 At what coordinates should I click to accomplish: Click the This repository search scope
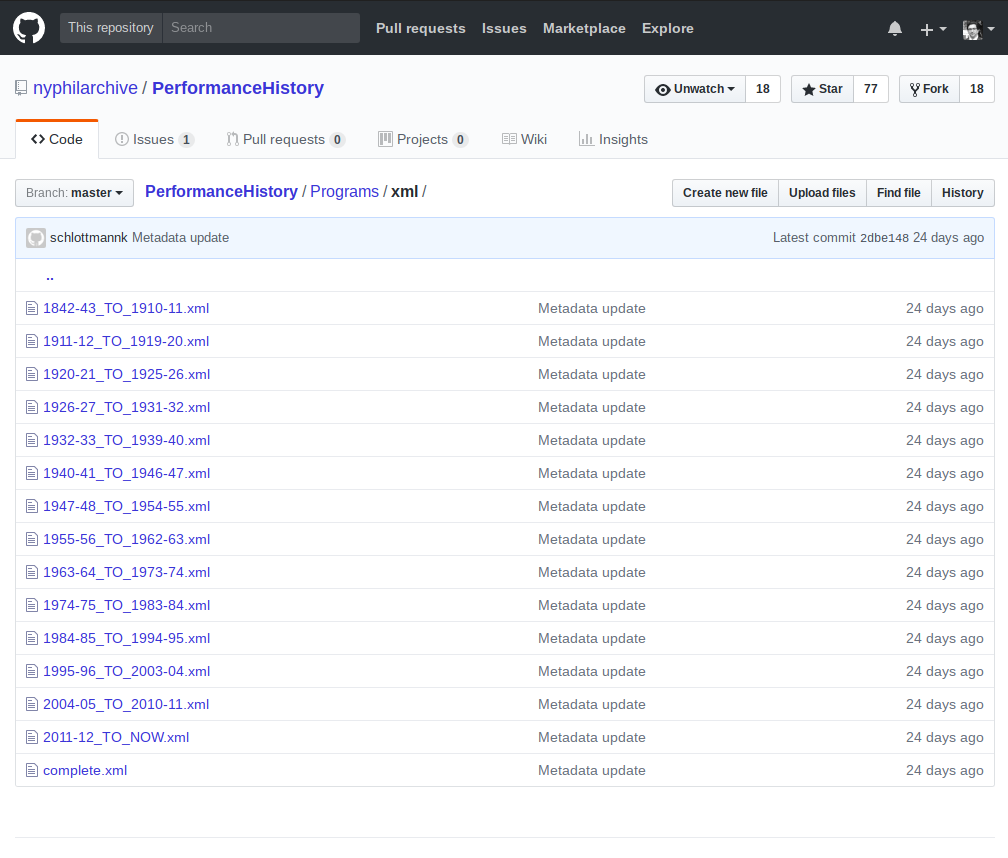point(111,28)
